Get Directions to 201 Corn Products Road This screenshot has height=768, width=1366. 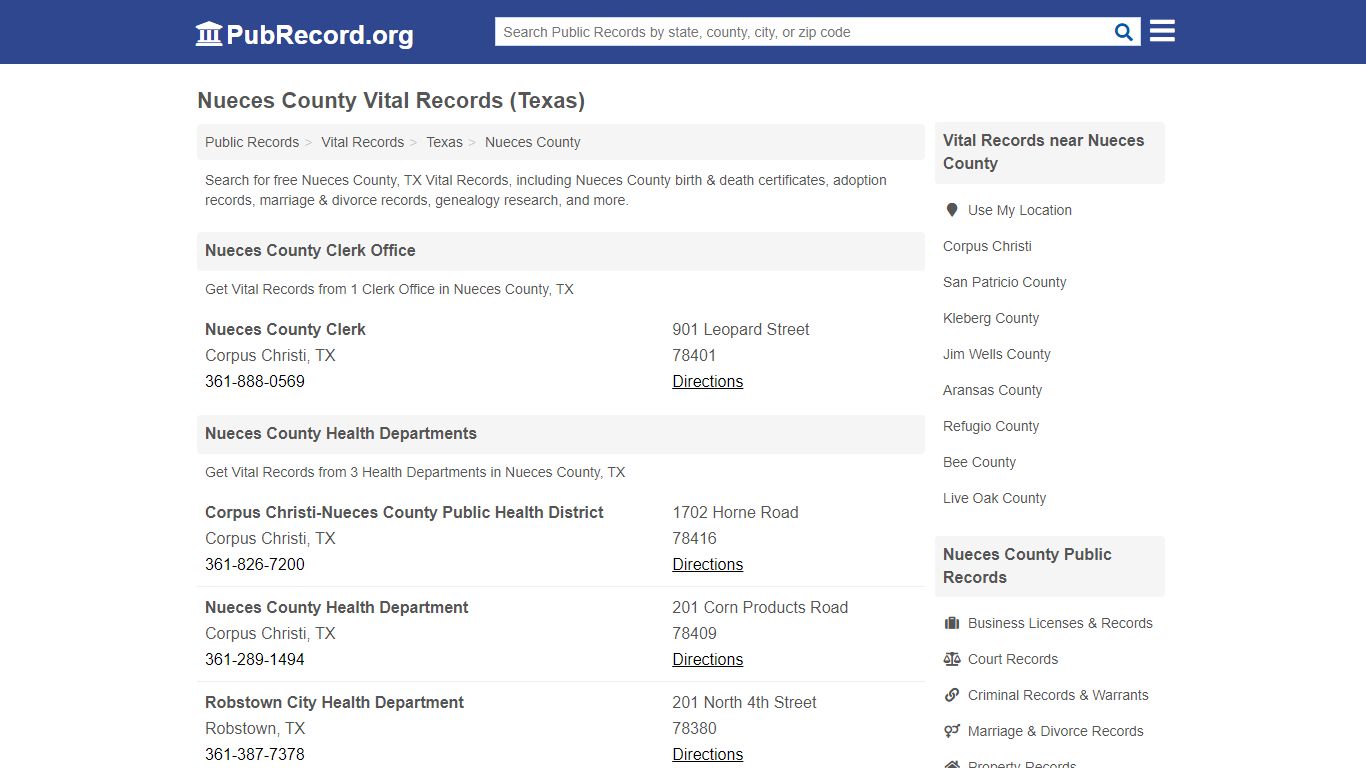coord(707,659)
